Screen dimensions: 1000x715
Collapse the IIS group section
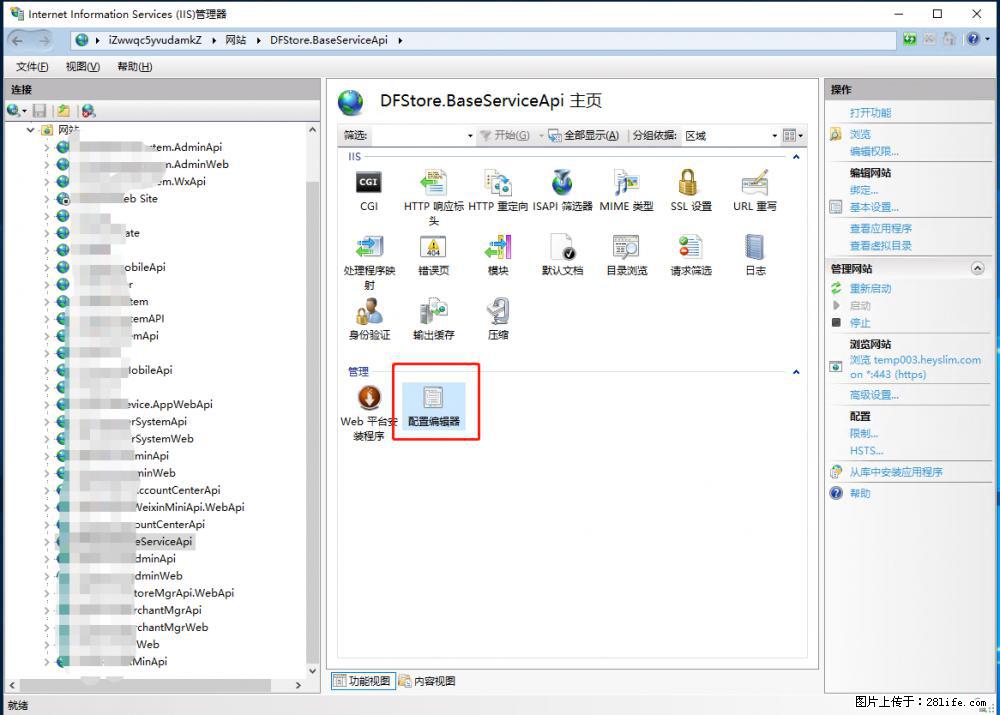point(796,157)
